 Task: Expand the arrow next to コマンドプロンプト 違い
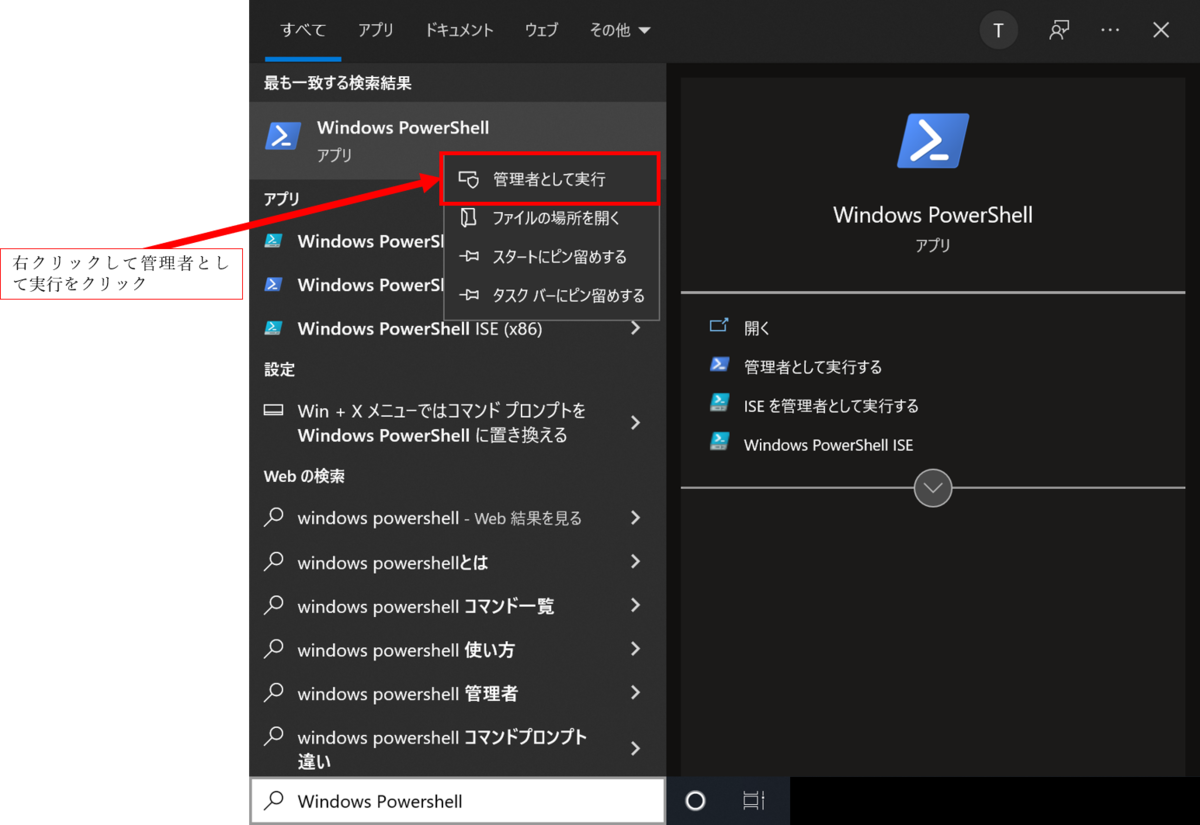click(x=635, y=748)
